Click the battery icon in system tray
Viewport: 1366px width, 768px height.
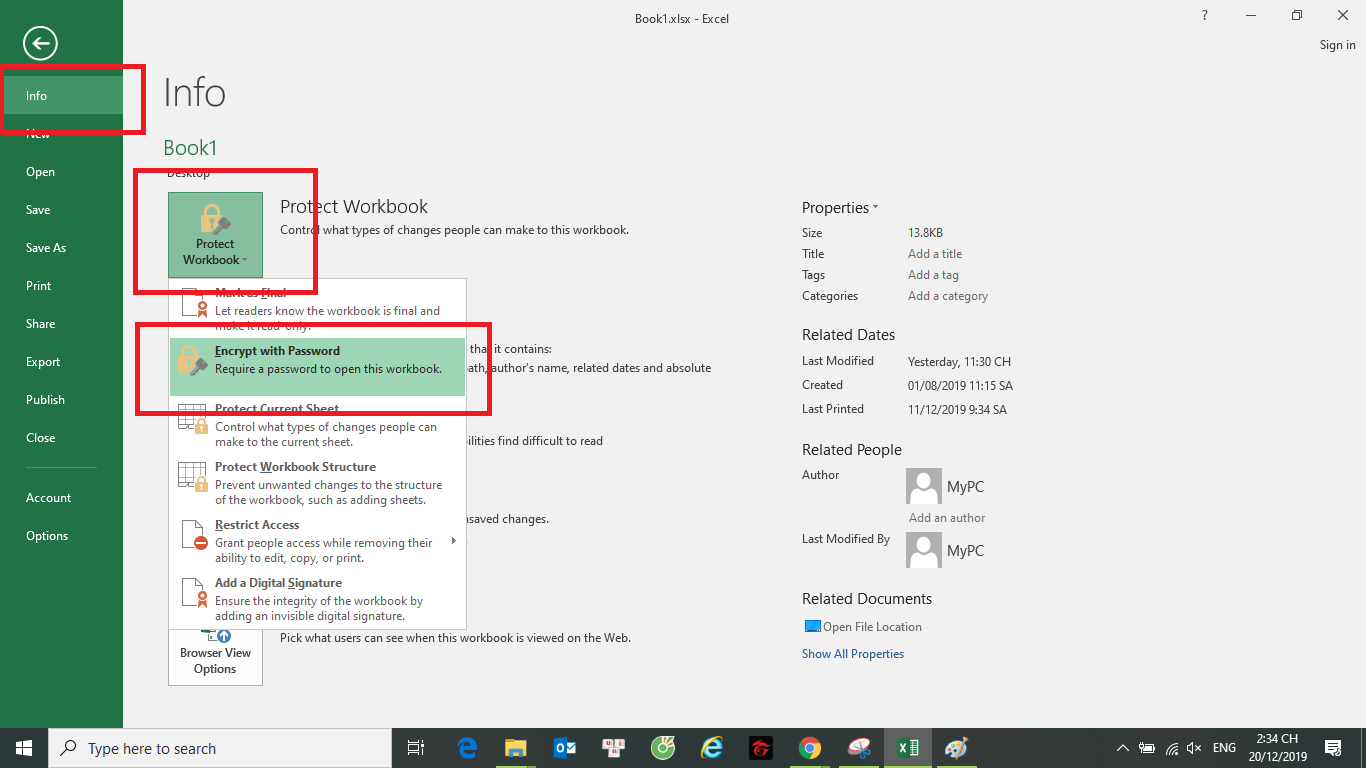pyautogui.click(x=1147, y=748)
